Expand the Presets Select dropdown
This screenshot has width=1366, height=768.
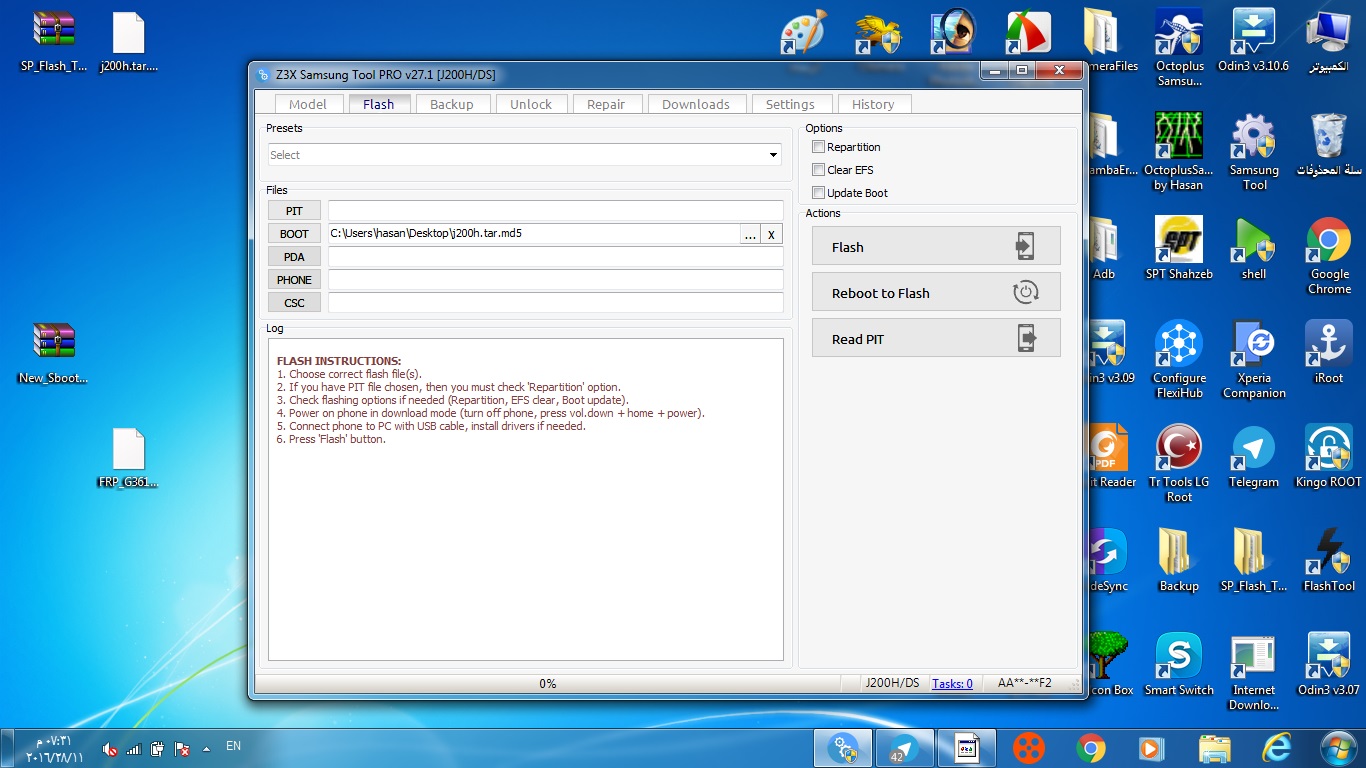525,155
